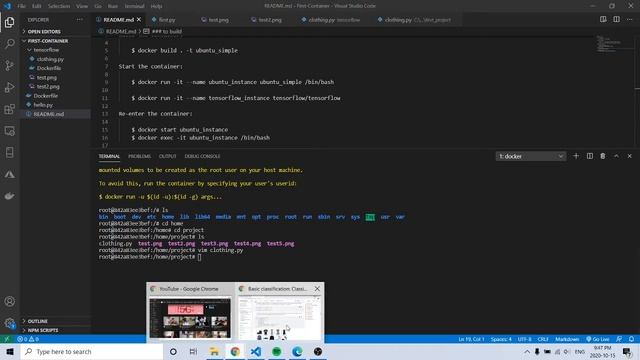Open hello.py in explorer tree
Viewport: 640px width, 360px height.
pyautogui.click(x=43, y=105)
